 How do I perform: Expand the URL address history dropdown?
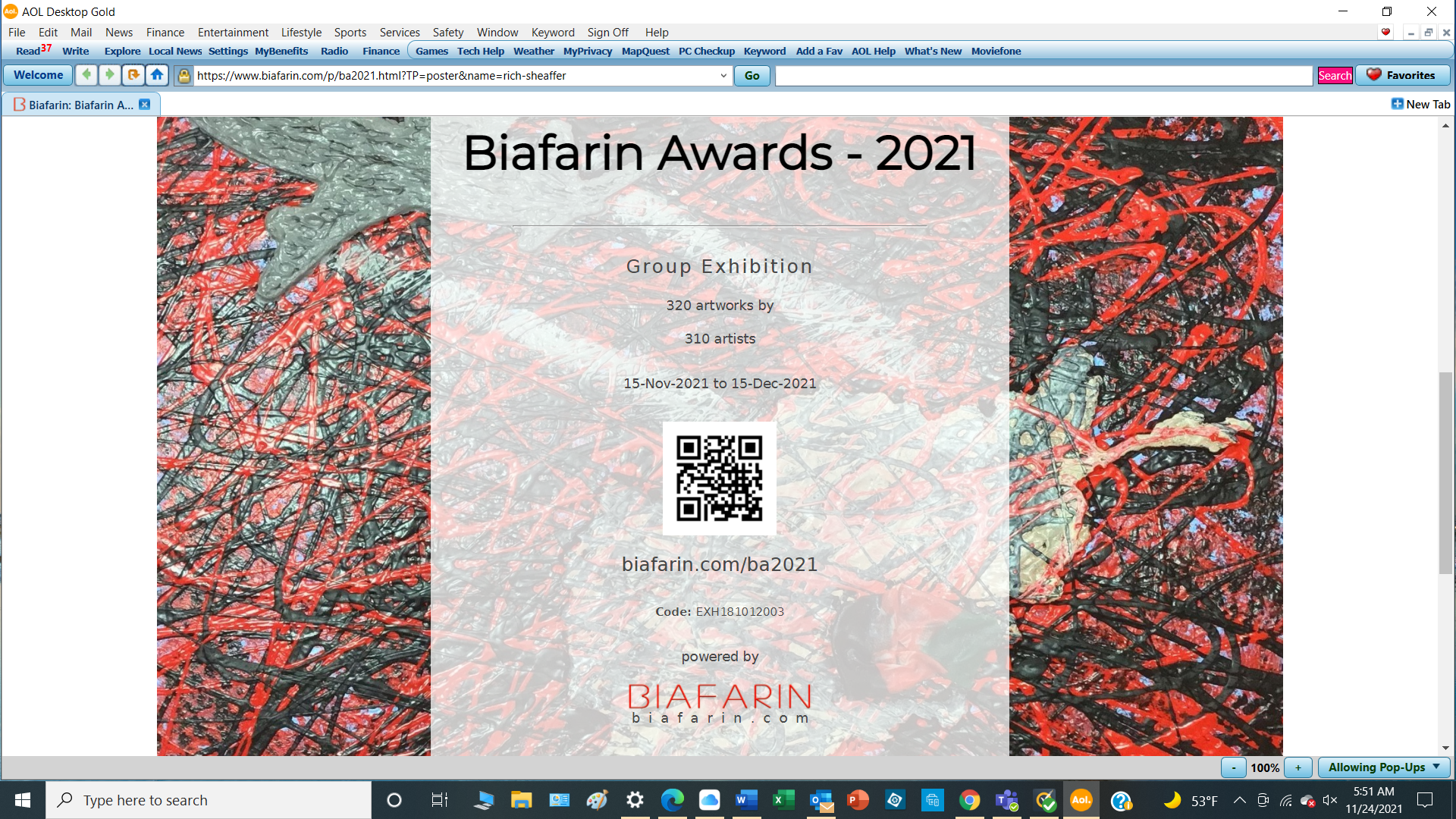coord(723,75)
